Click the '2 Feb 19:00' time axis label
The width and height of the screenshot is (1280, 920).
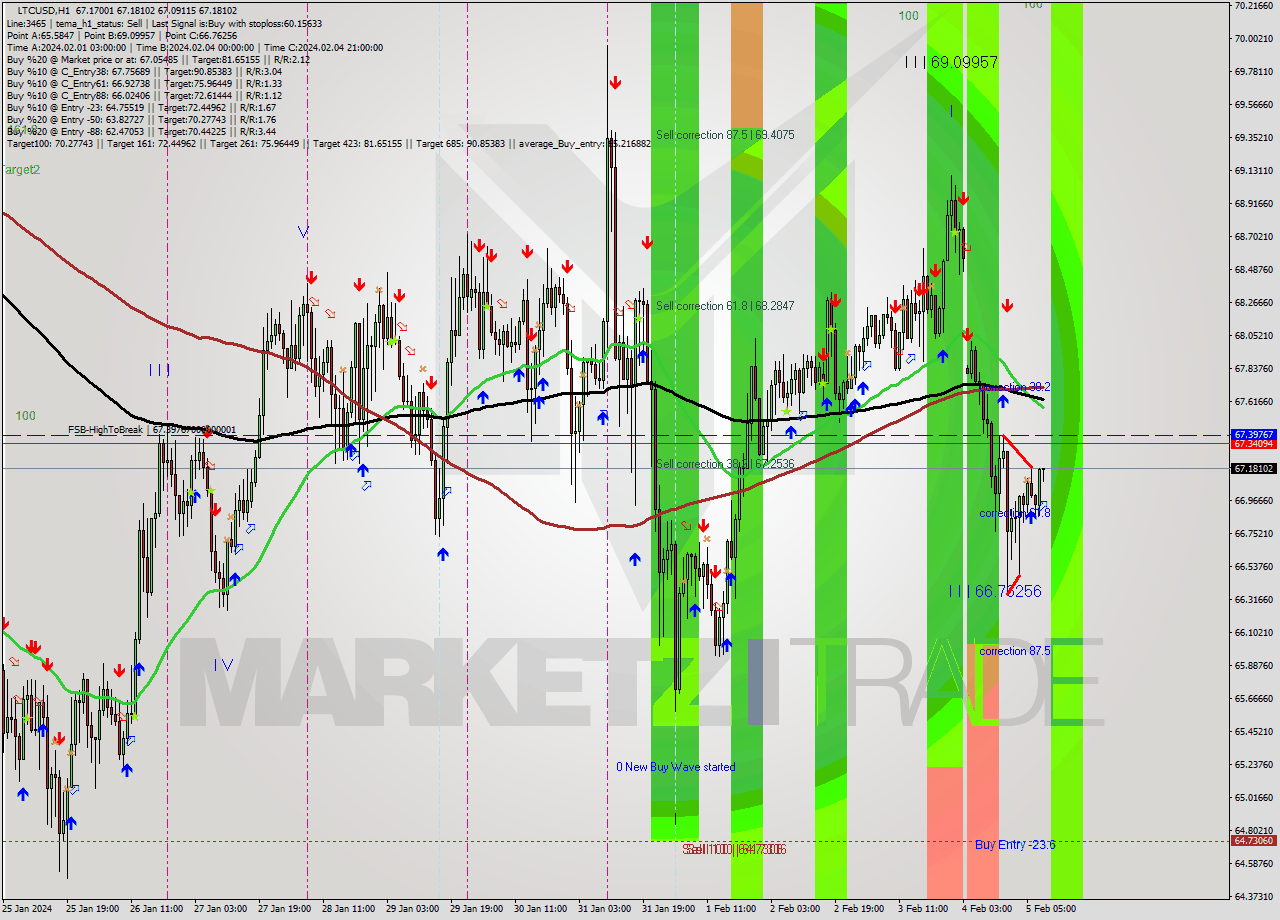858,909
